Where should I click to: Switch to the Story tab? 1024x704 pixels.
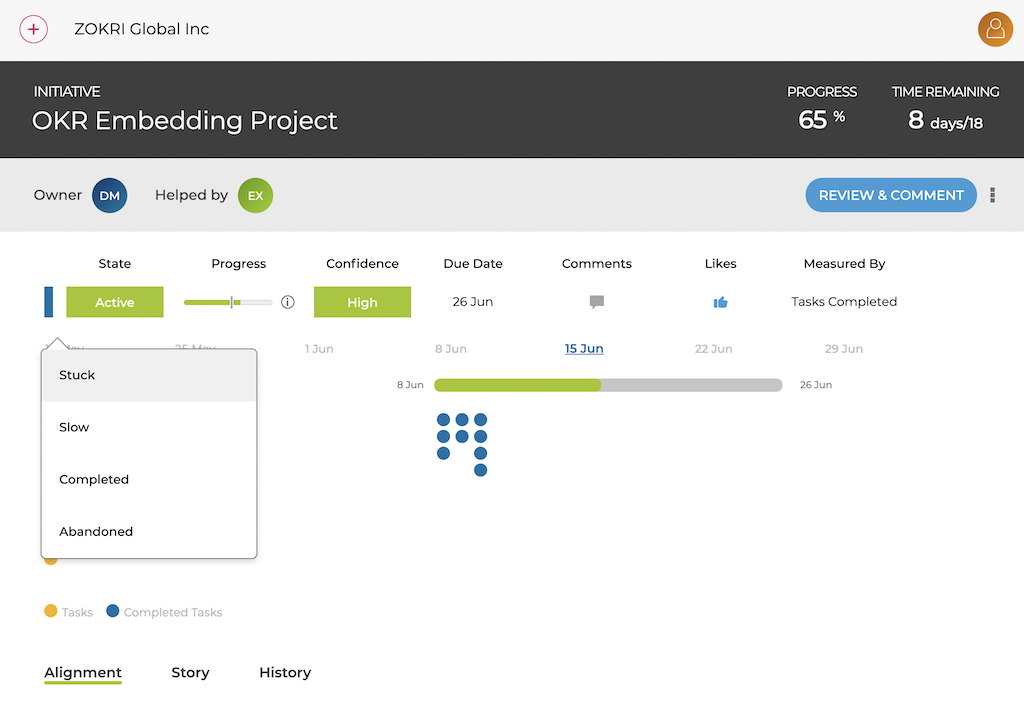click(190, 673)
